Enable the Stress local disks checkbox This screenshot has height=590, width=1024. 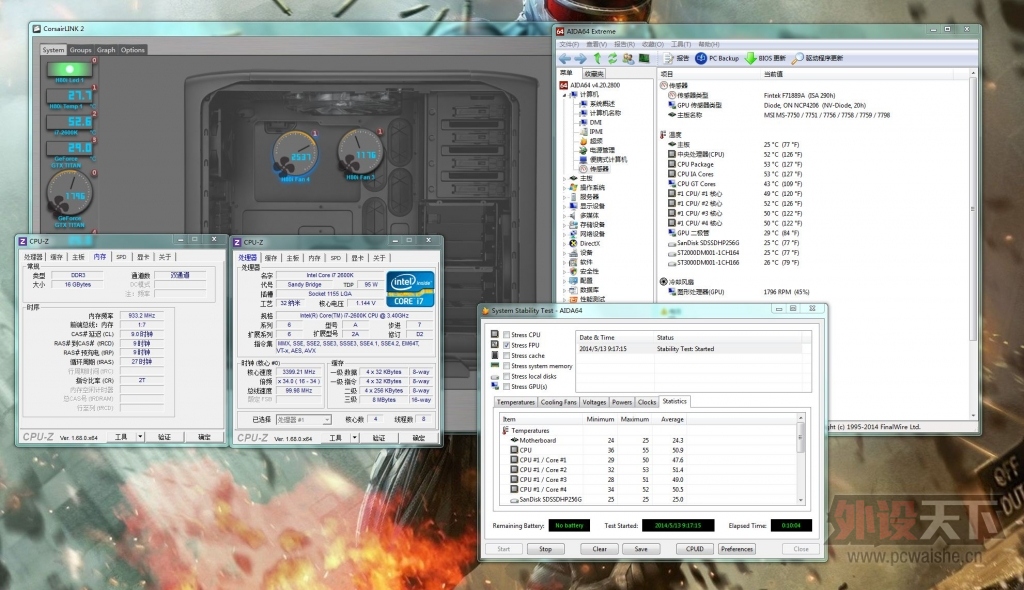click(506, 376)
